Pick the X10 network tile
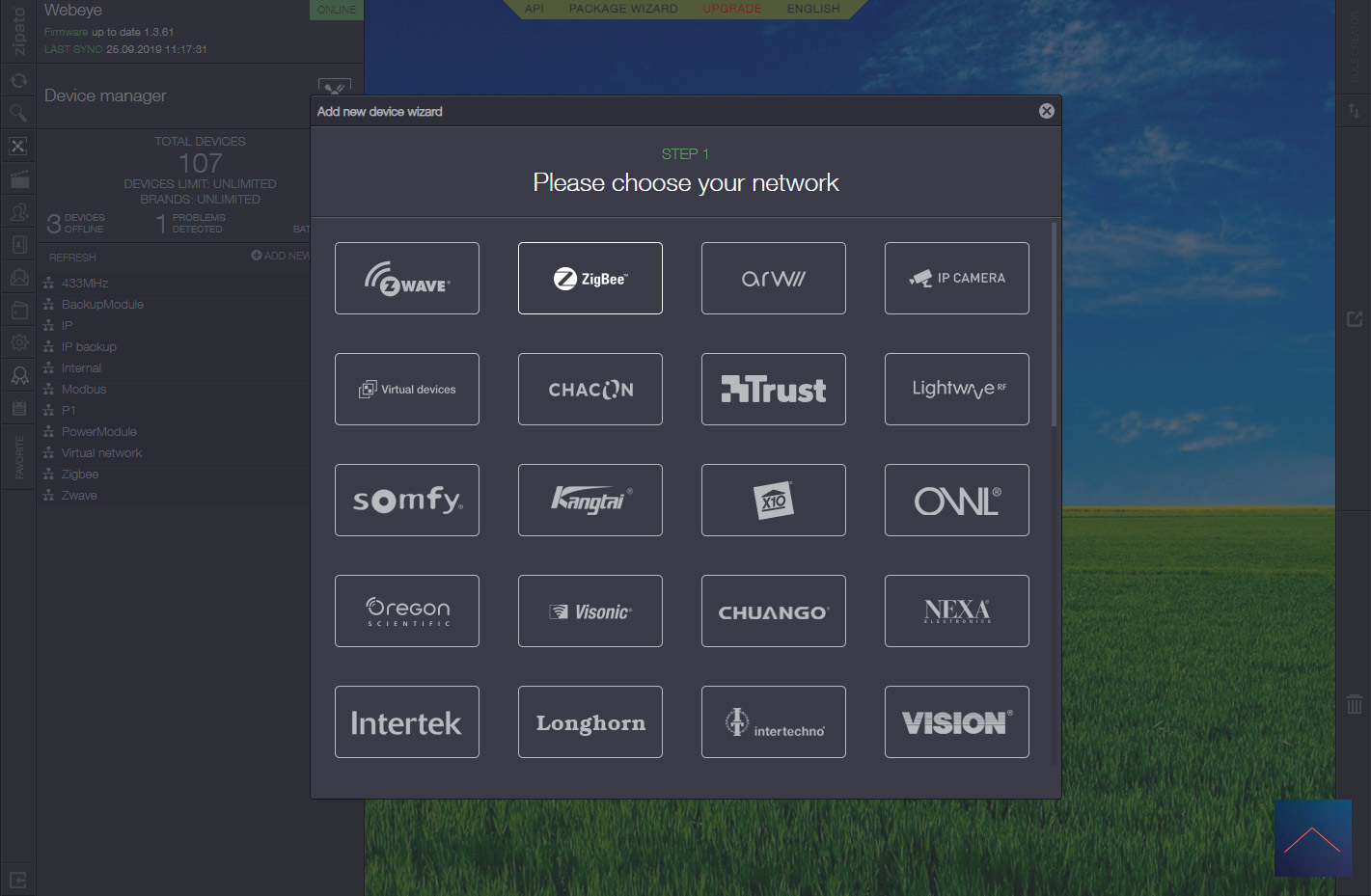 pos(774,500)
